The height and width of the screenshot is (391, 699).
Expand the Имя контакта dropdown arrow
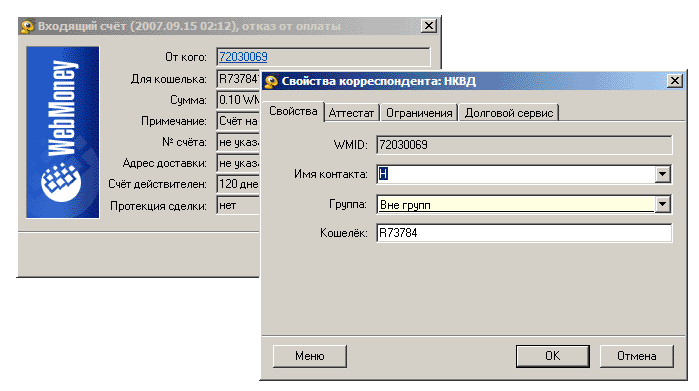coord(662,174)
